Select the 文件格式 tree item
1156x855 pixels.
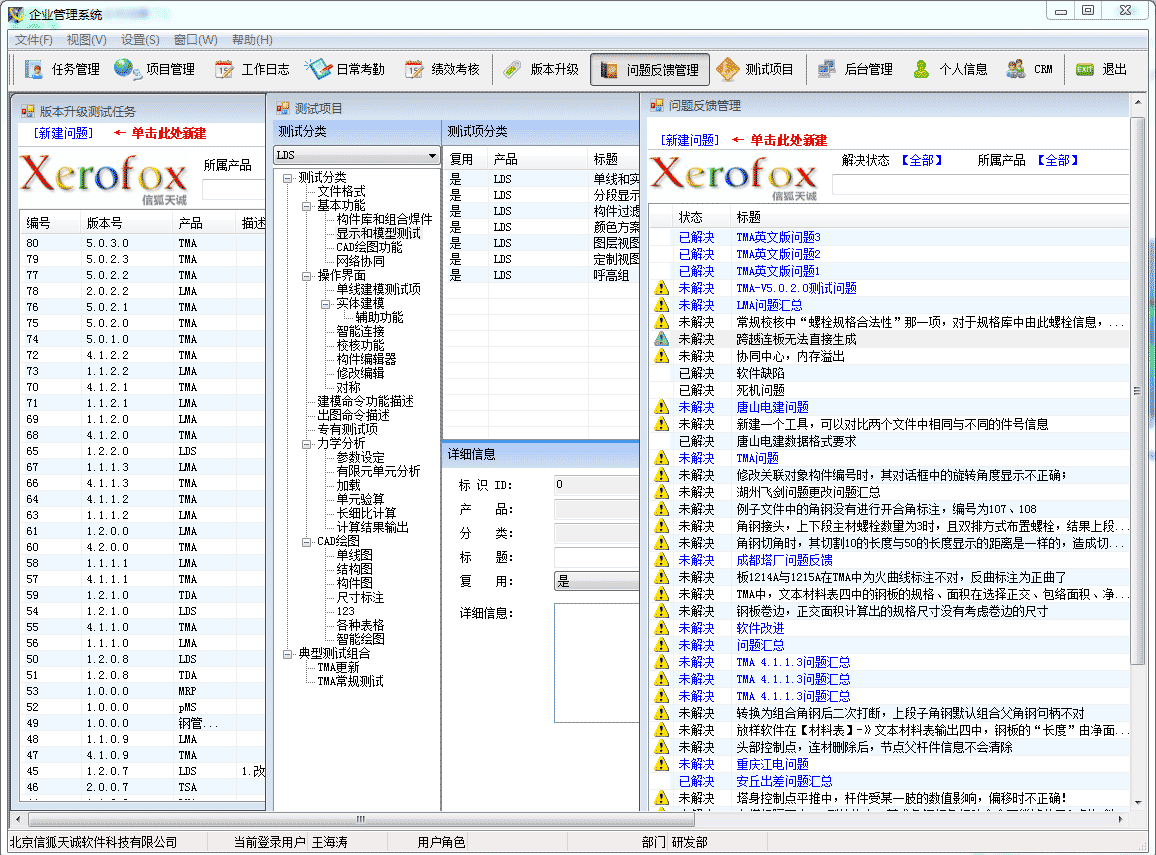[341, 192]
